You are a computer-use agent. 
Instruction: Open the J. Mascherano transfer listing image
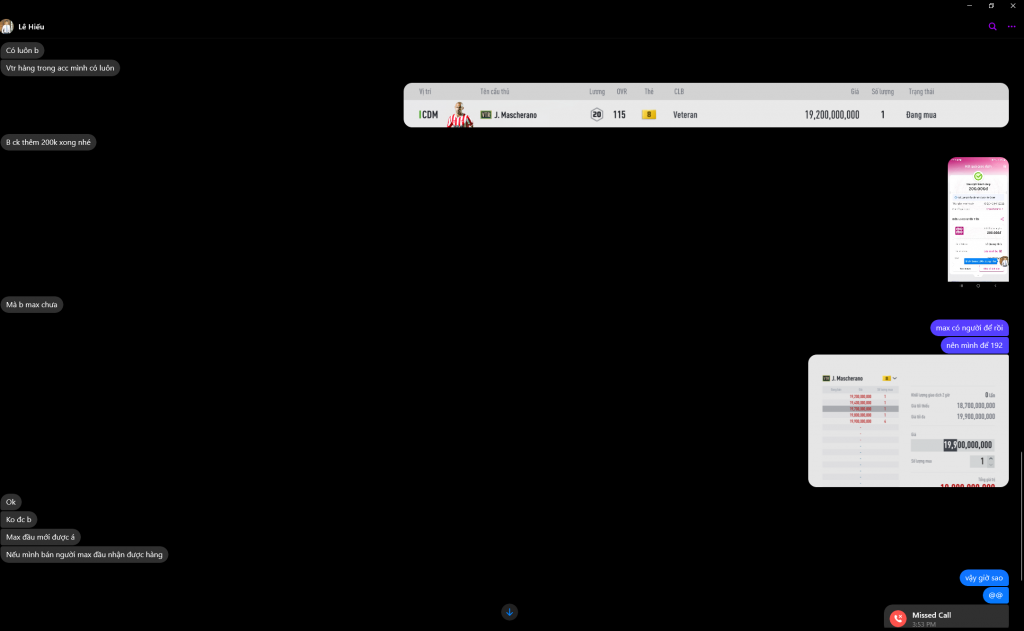coord(706,105)
